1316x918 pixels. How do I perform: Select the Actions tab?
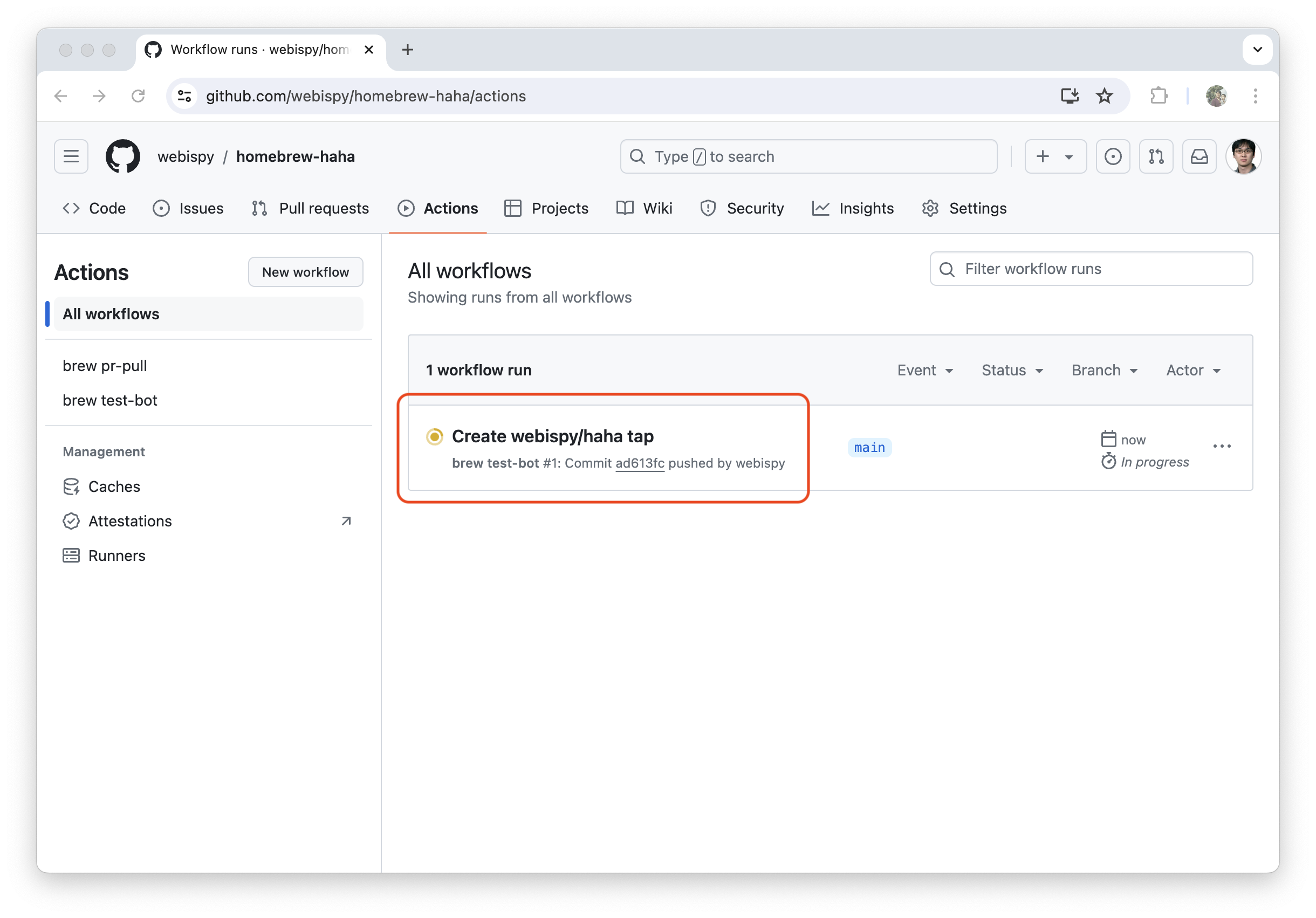[438, 209]
